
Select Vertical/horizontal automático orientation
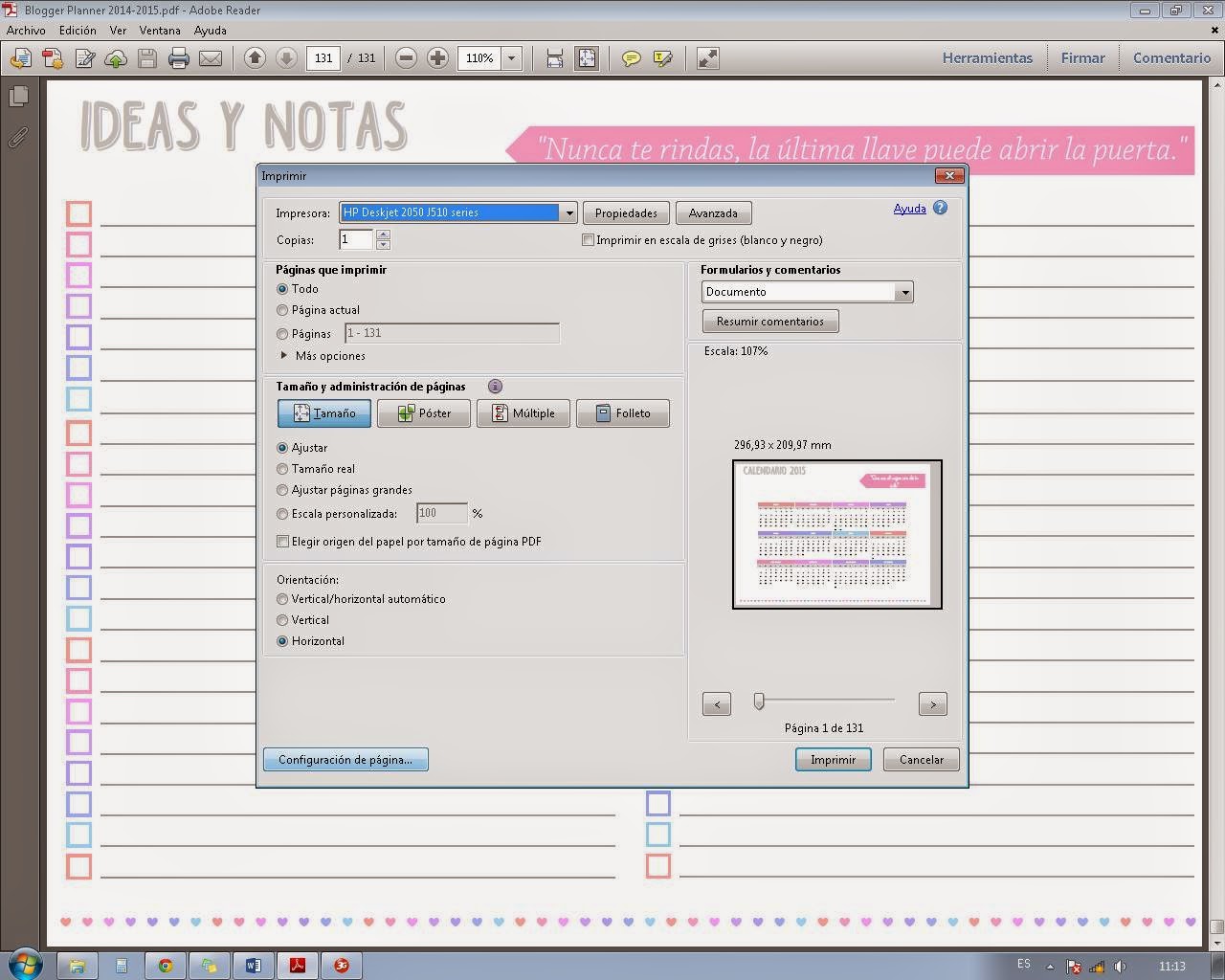pyautogui.click(x=282, y=599)
